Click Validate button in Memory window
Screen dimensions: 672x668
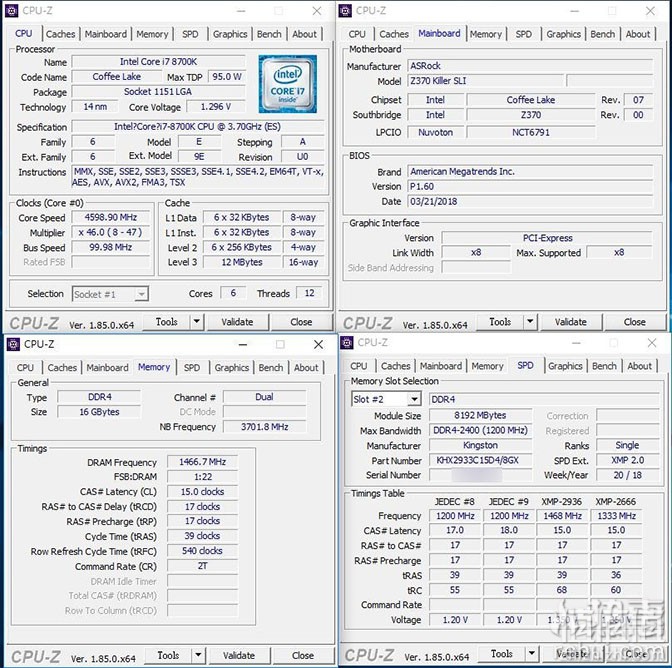(x=239, y=655)
